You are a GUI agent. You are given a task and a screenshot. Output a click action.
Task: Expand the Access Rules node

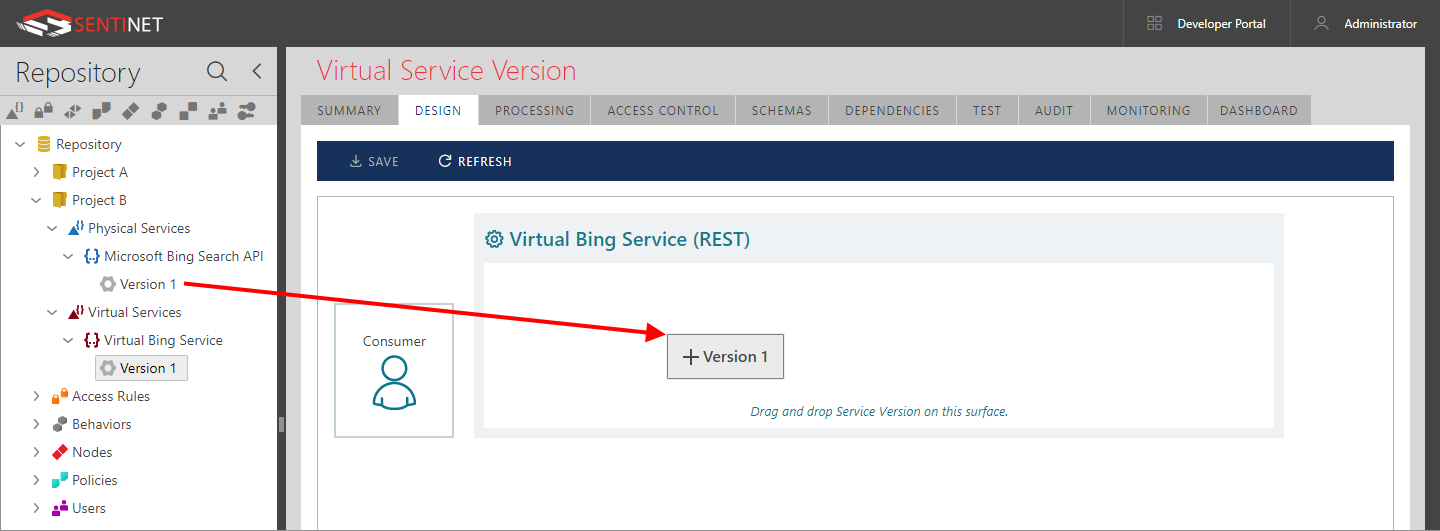click(x=37, y=396)
